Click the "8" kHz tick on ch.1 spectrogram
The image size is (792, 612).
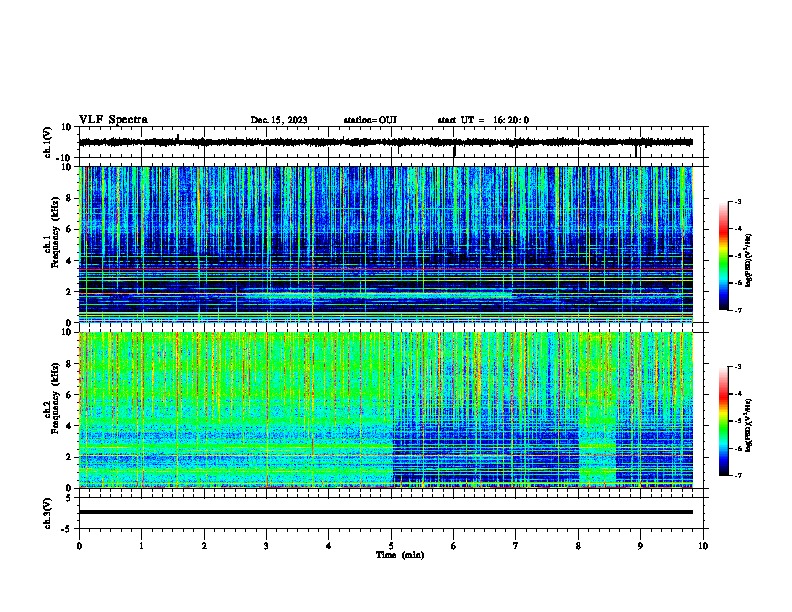[69, 198]
